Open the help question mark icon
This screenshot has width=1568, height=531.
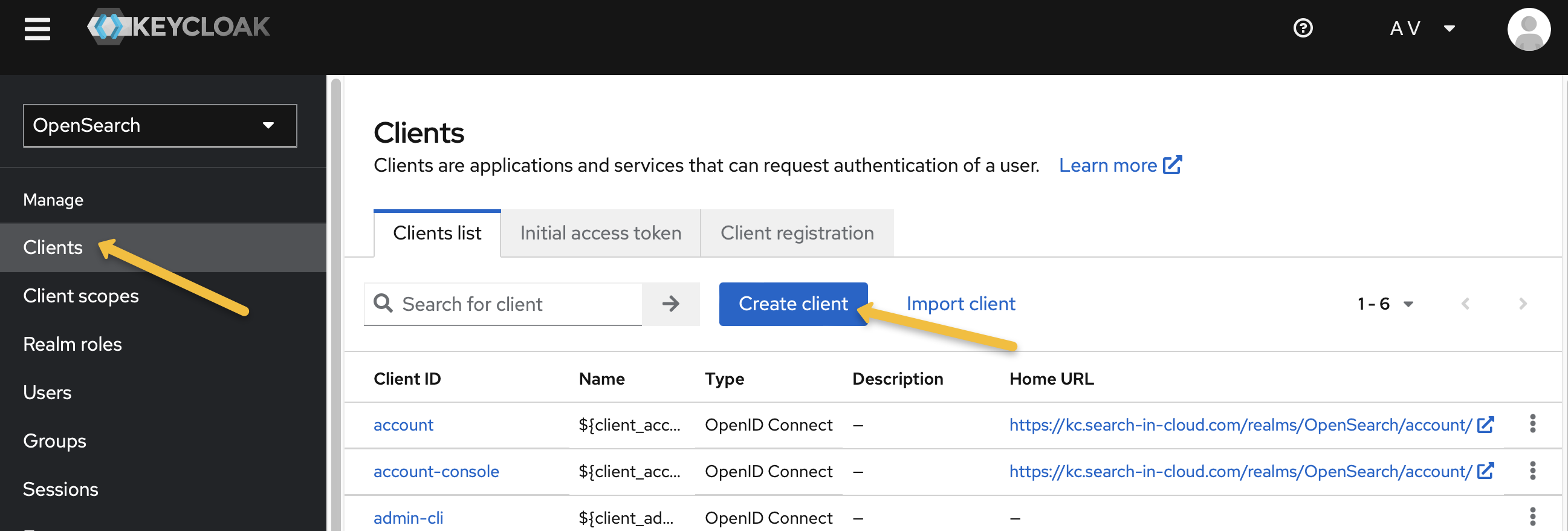(x=1303, y=28)
